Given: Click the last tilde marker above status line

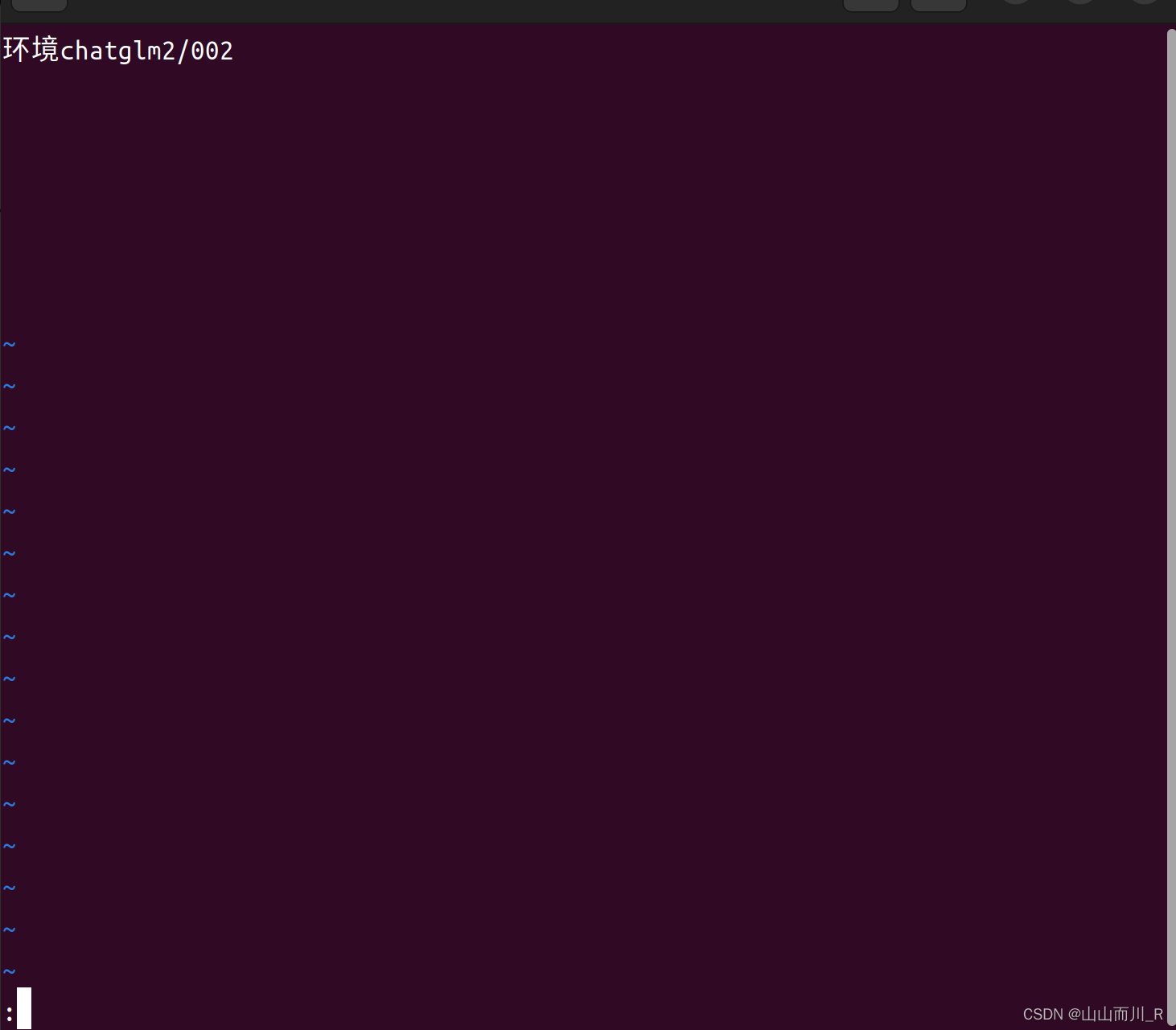Looking at the screenshot, I should tap(9, 970).
